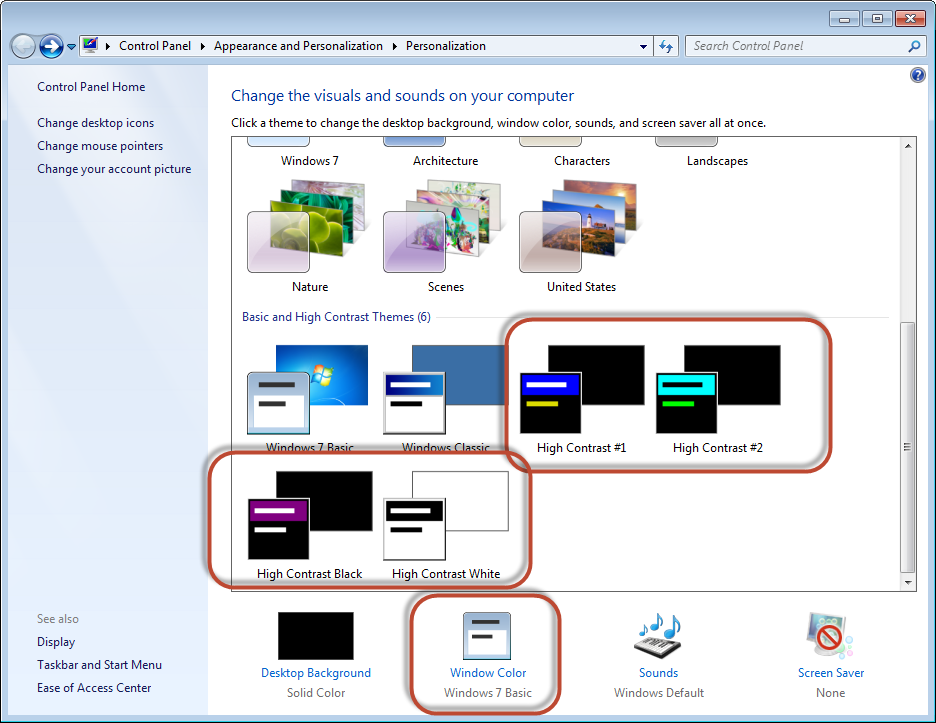Screen dimensions: 936x723
Task: Select Control Panel in the breadcrumb
Action: 155,46
